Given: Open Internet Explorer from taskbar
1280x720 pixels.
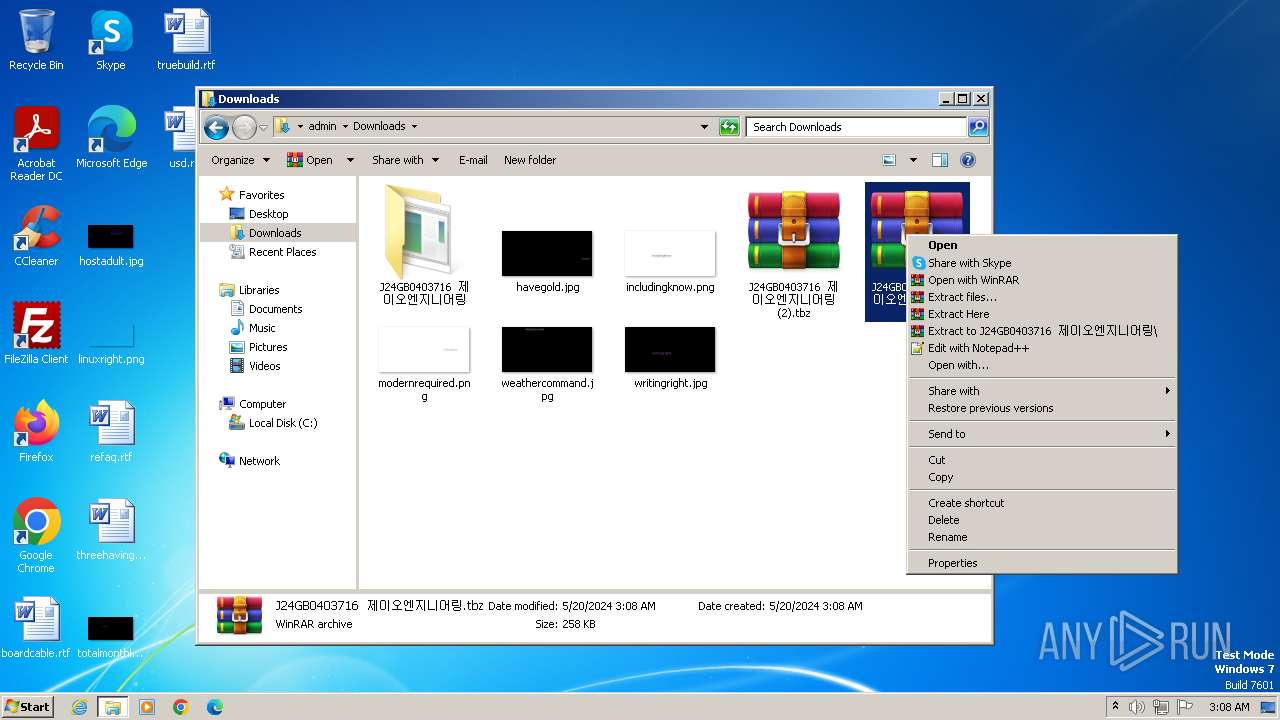Looking at the screenshot, I should 79,707.
